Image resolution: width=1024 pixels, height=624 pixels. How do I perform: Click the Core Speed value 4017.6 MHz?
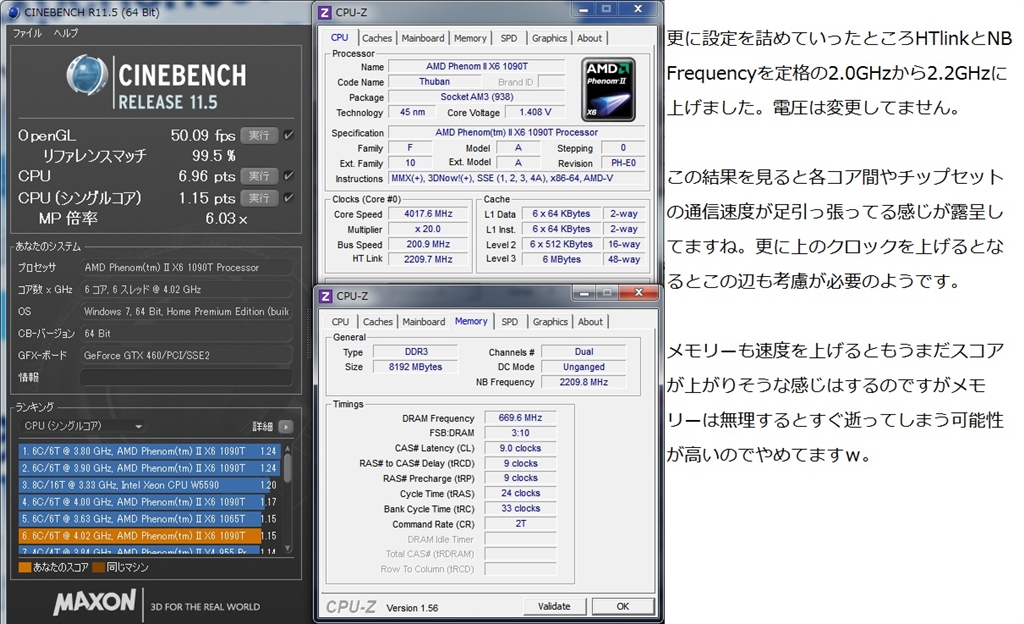click(428, 213)
